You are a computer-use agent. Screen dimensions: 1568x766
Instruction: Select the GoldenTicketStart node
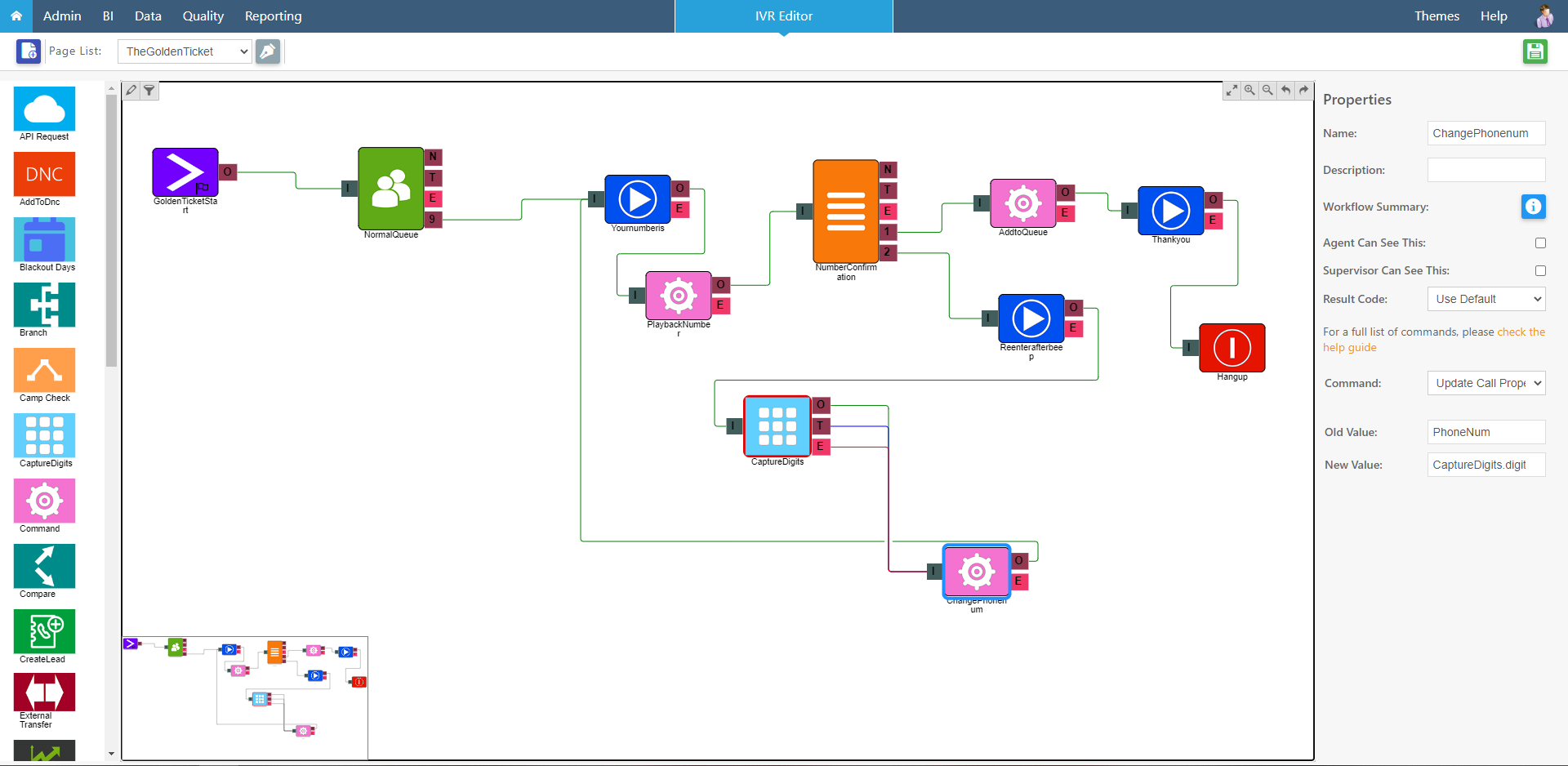coord(185,172)
